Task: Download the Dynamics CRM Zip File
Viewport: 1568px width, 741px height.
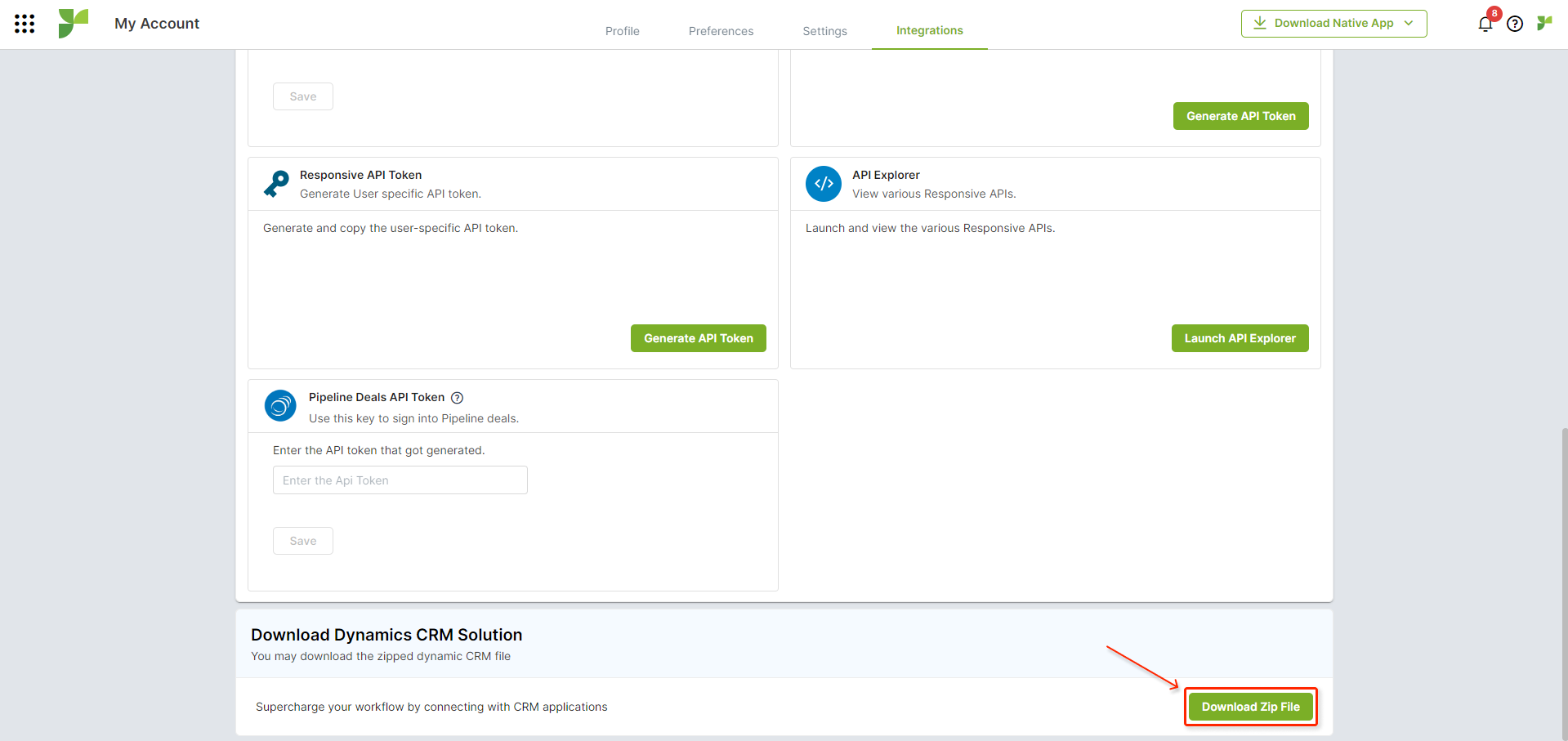Action: pyautogui.click(x=1251, y=707)
